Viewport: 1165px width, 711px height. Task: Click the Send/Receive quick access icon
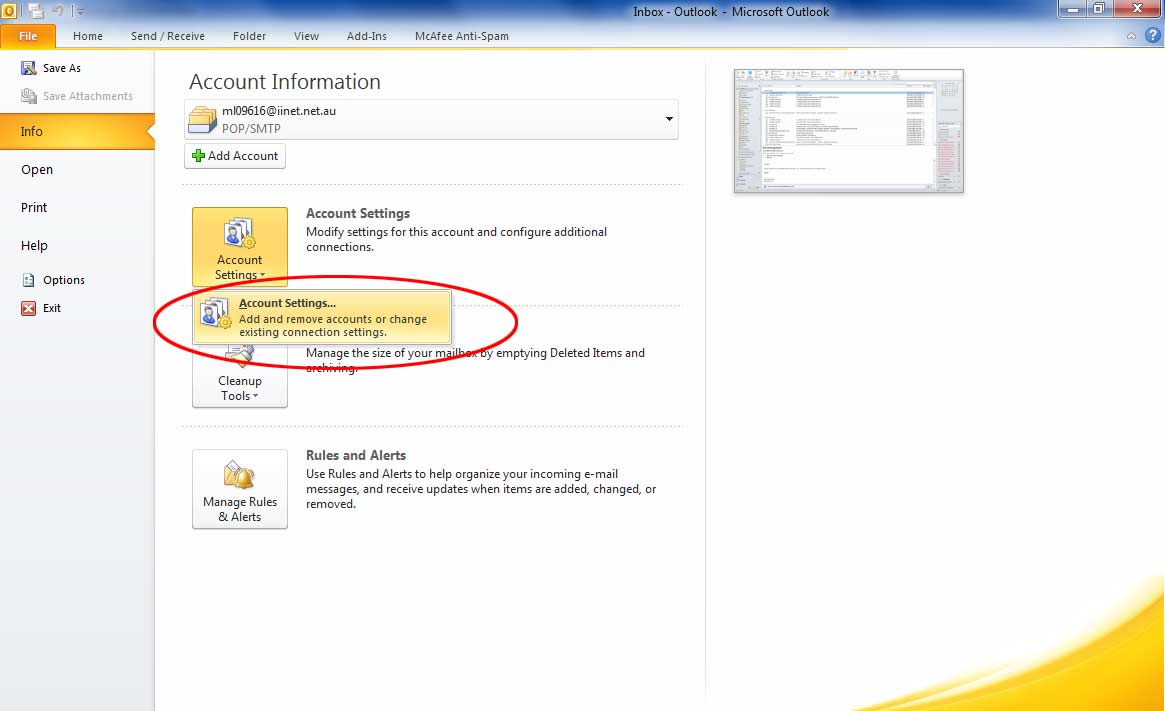point(36,11)
